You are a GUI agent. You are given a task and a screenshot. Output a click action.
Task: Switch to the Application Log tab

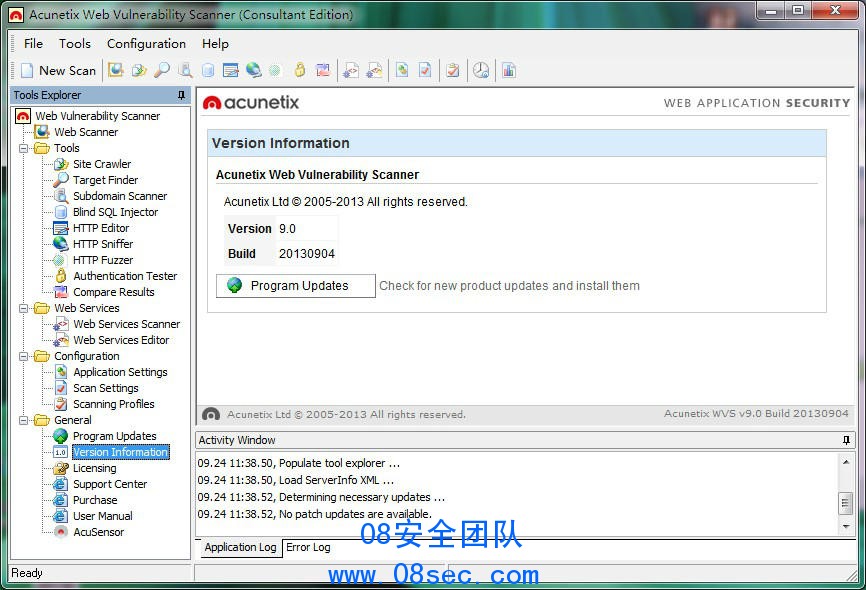(240, 547)
